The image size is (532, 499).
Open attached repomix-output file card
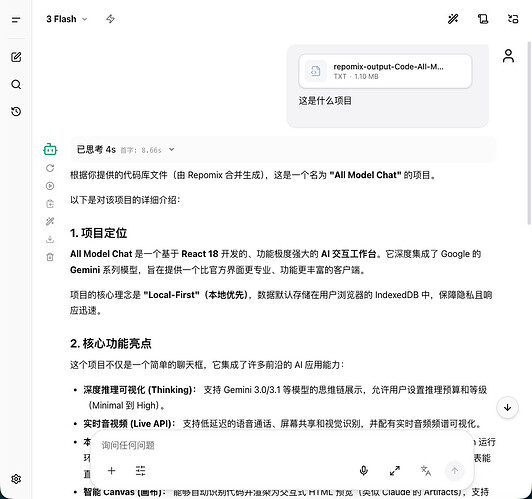point(385,71)
